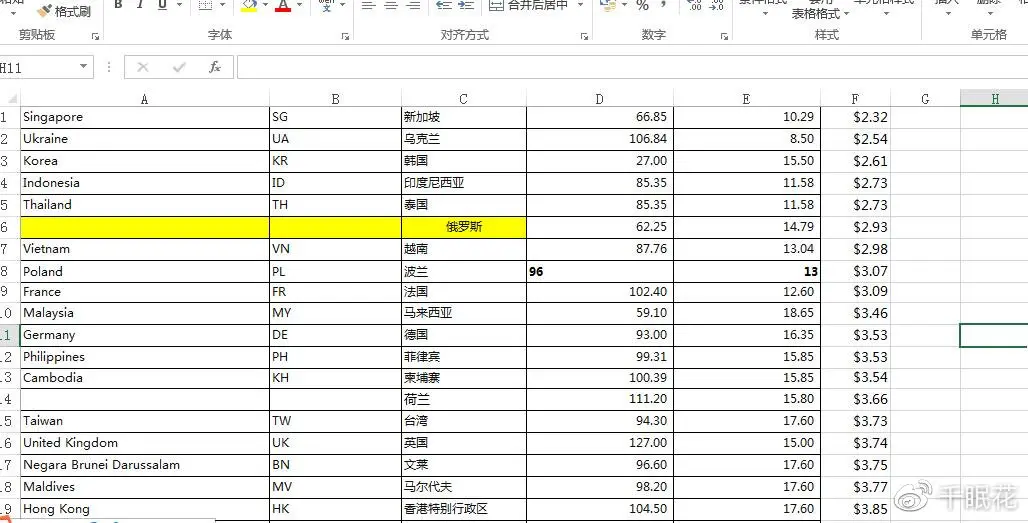
Task: Select the cell showing $3.07
Action: (x=856, y=271)
